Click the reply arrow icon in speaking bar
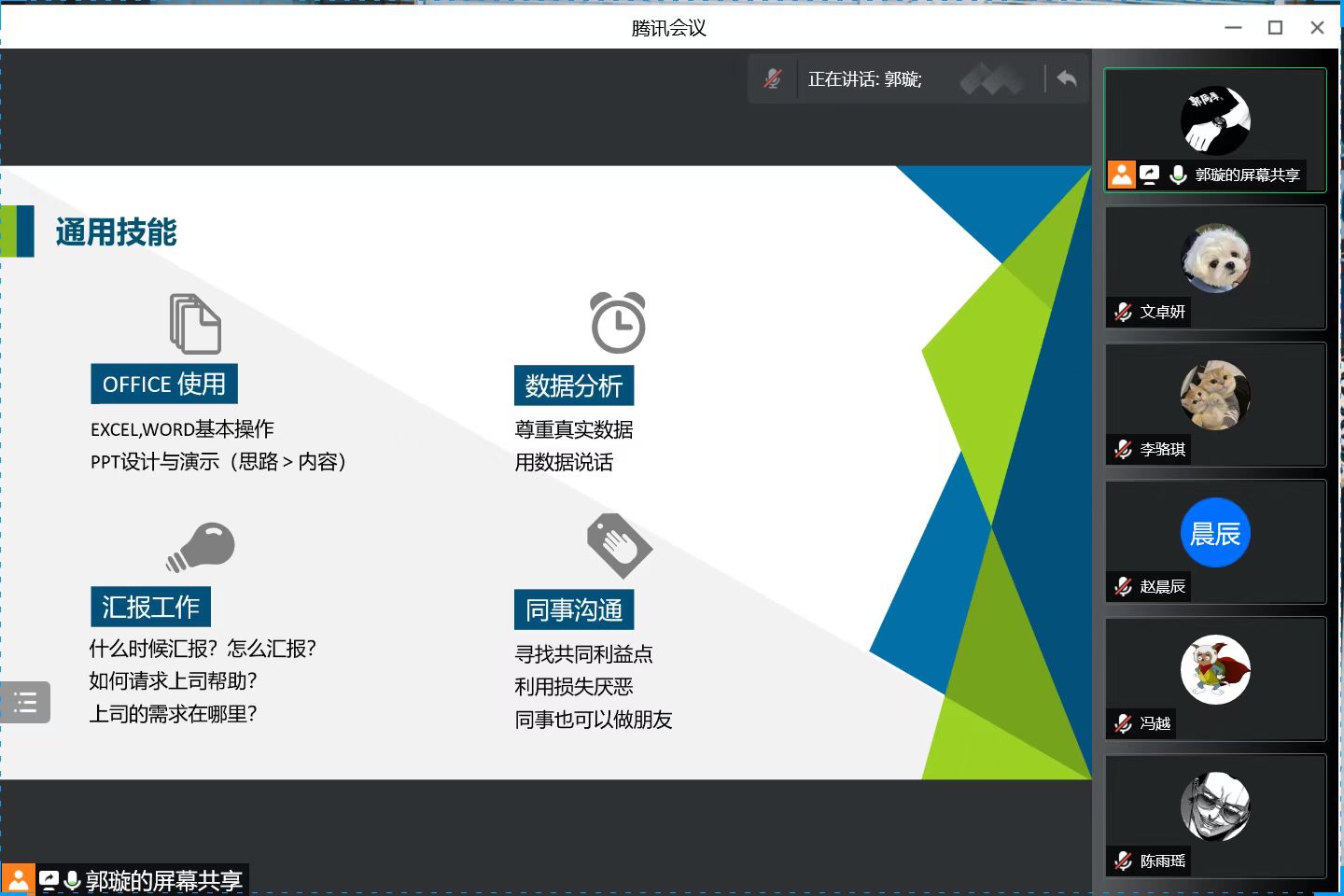The width and height of the screenshot is (1344, 896). coord(1067,79)
